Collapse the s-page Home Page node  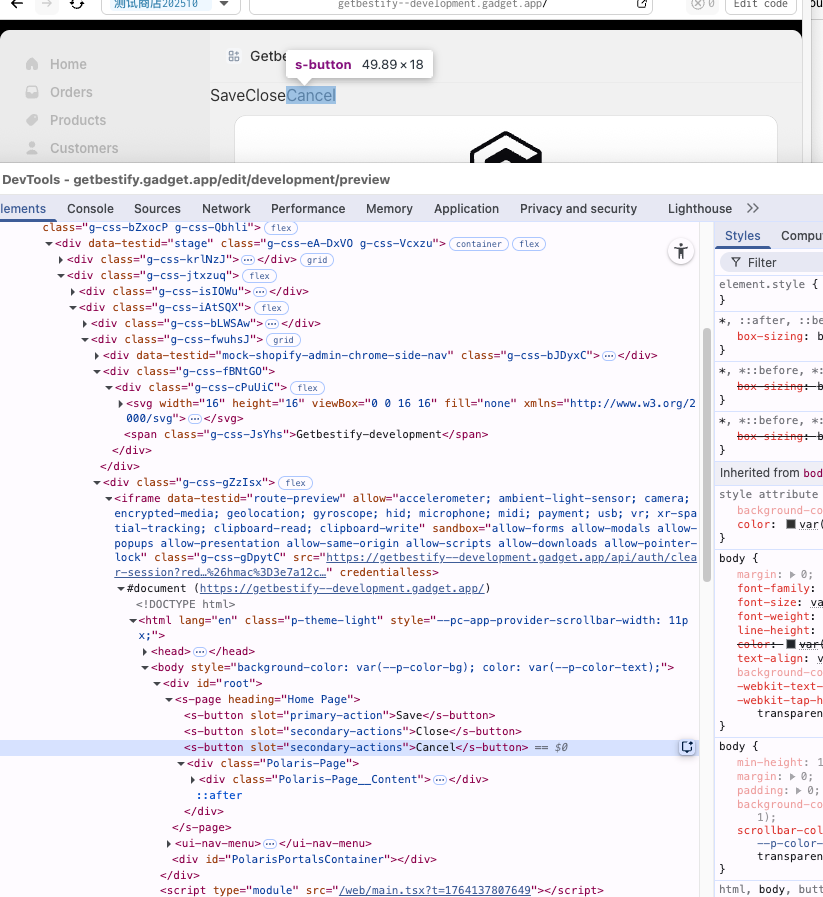tap(168, 699)
